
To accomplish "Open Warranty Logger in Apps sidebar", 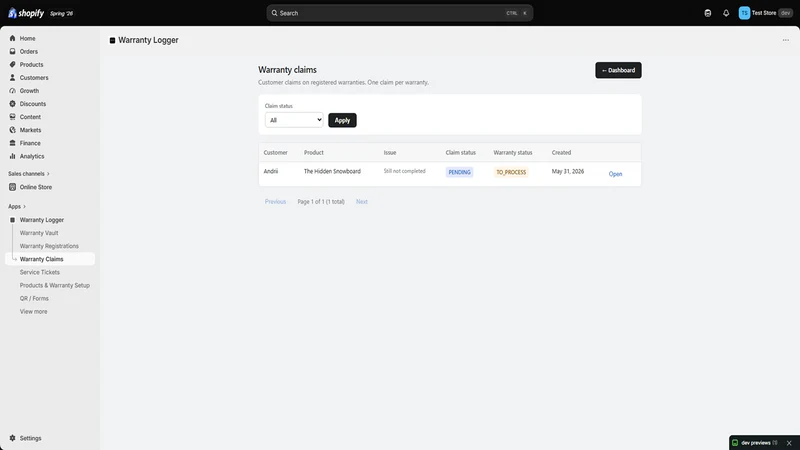I will [x=42, y=220].
